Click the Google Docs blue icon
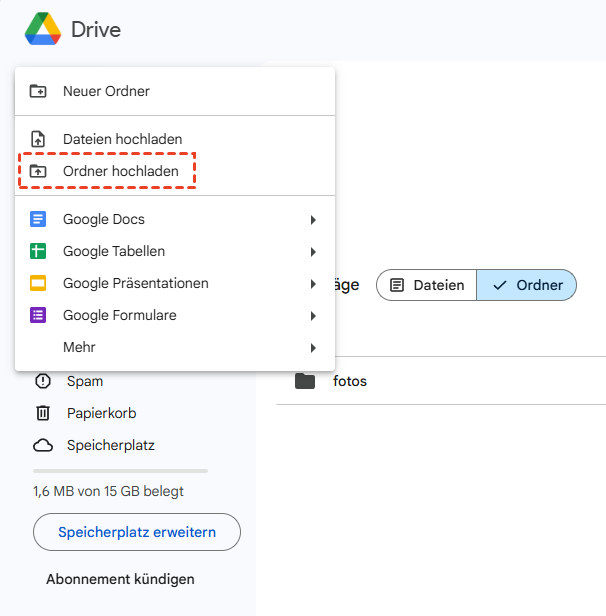606x616 pixels. [38, 219]
